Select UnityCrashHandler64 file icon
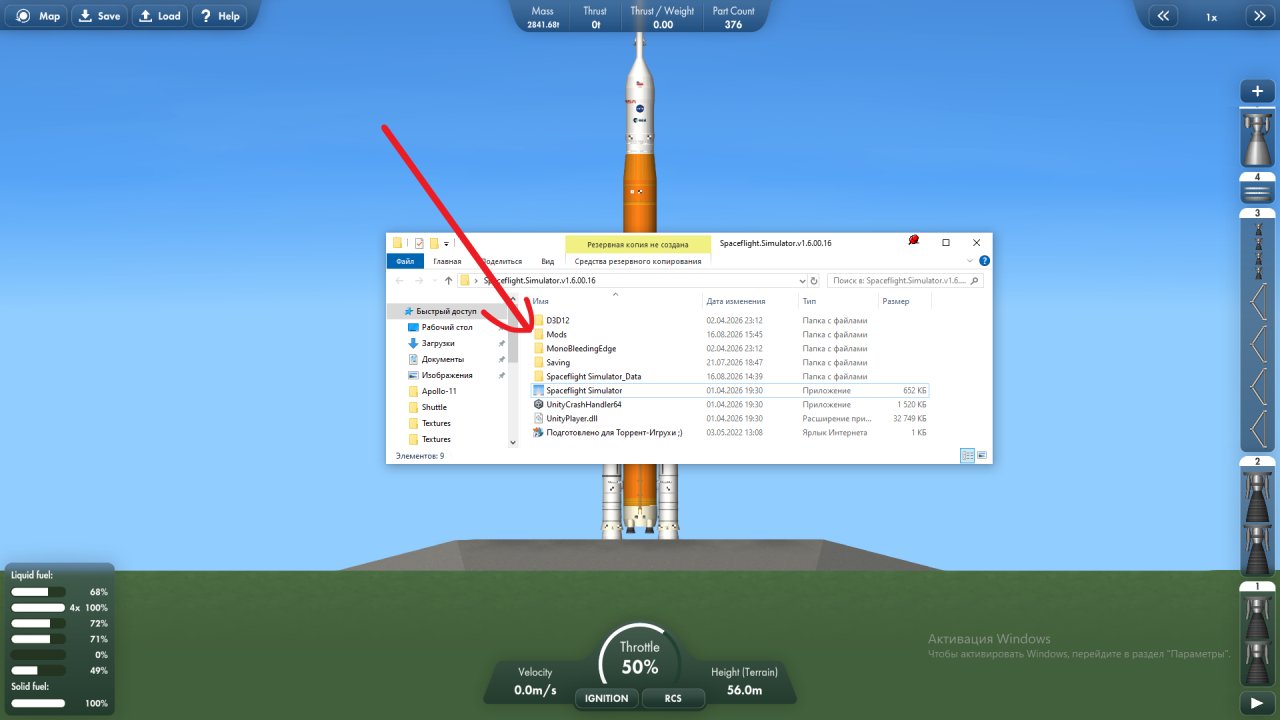 coord(538,404)
